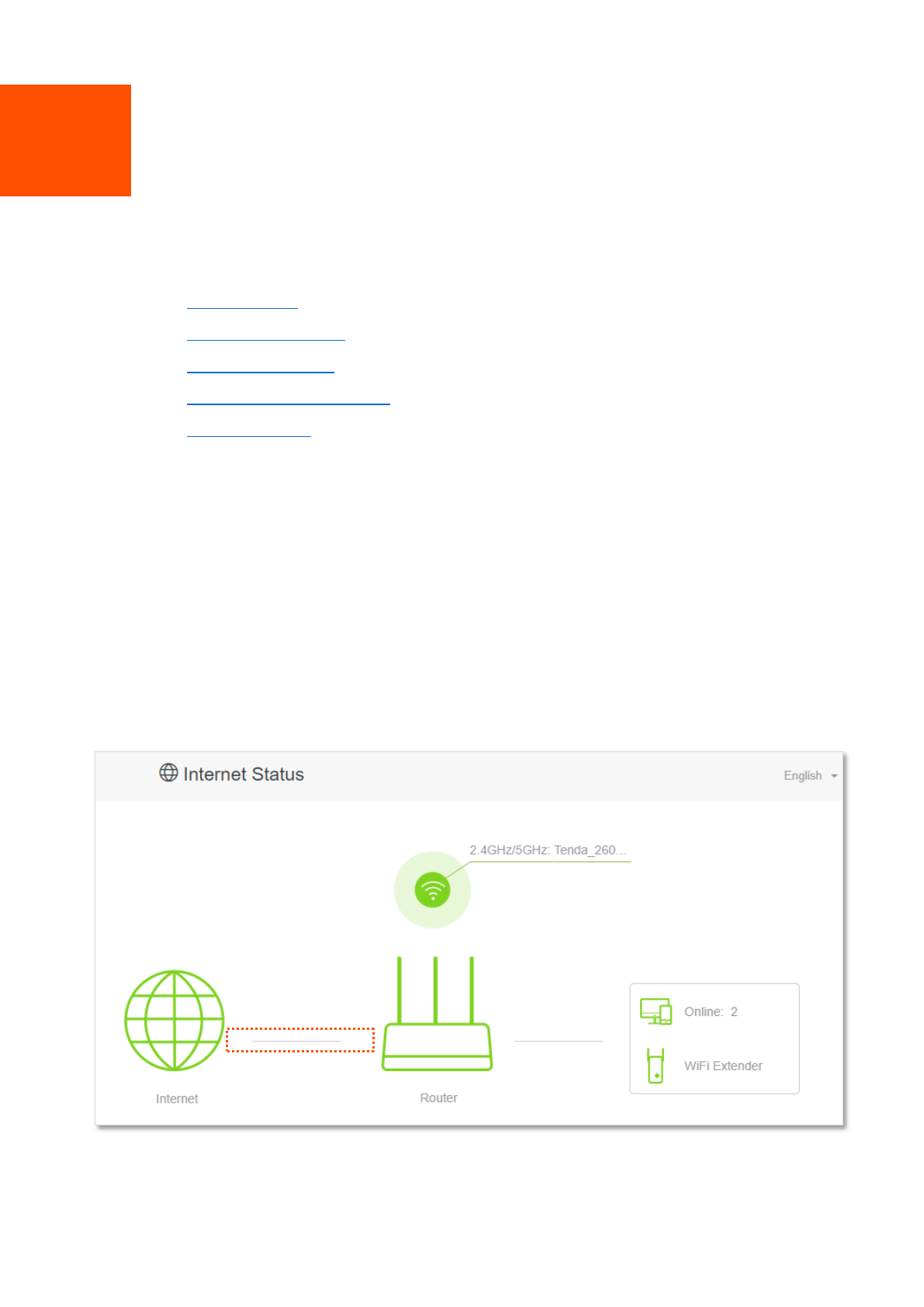Click the line between router and devices

558,1042
